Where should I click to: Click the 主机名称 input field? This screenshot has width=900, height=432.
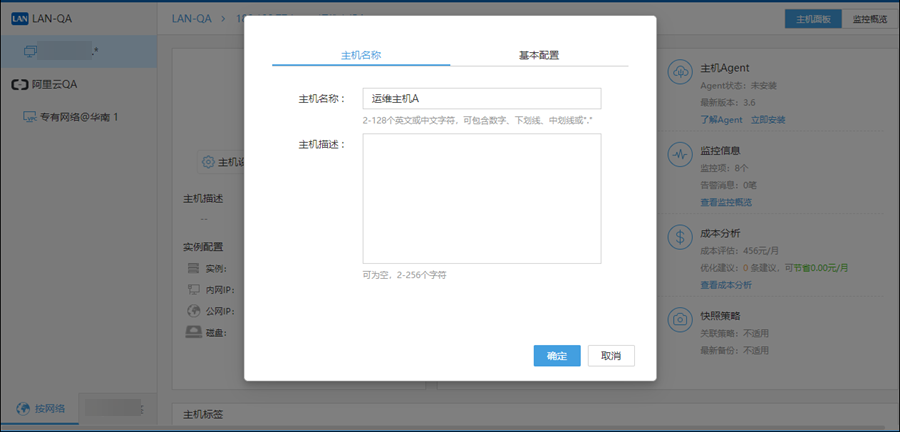(x=481, y=98)
